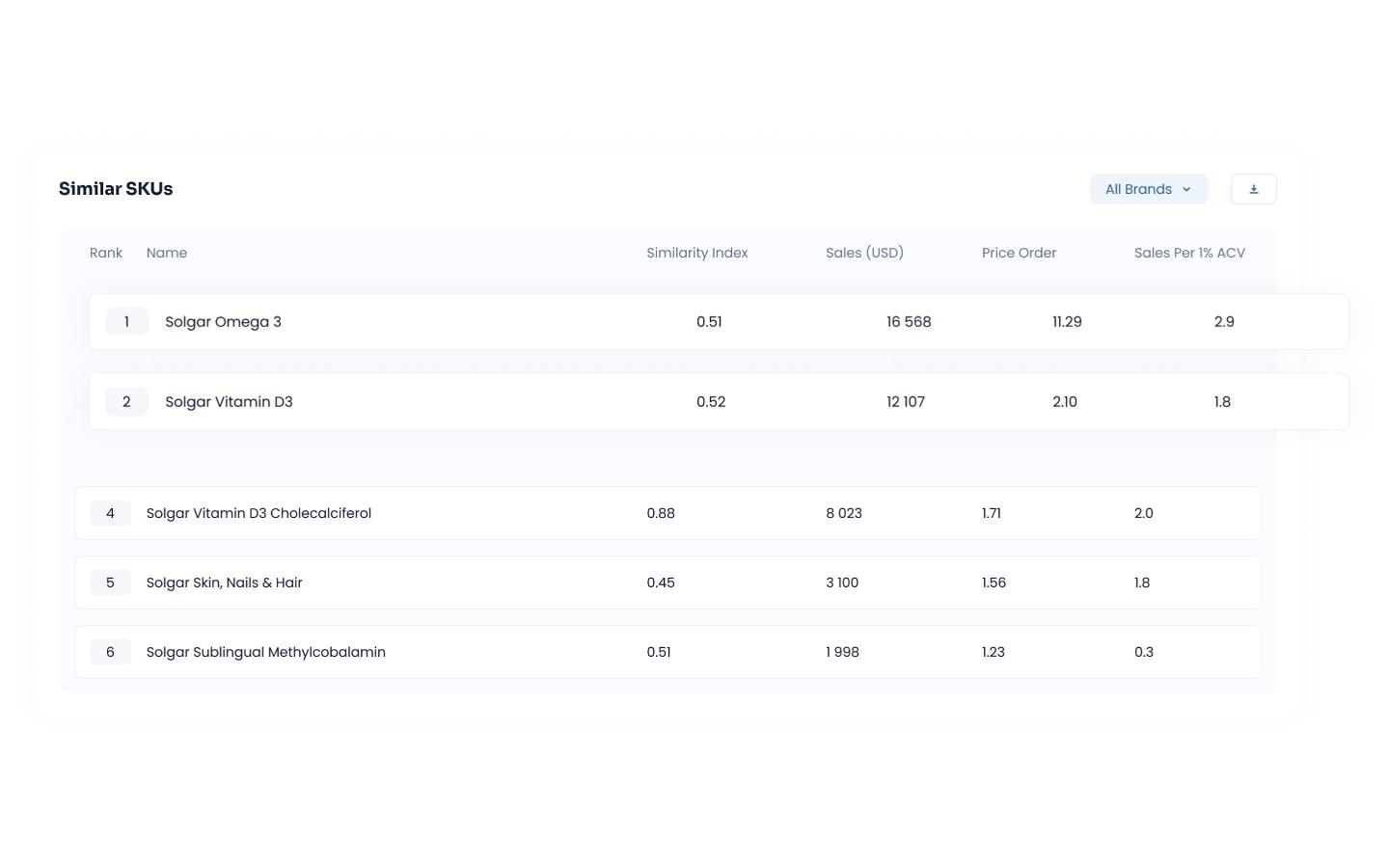This screenshot has height=868, width=1389.
Task: Click 1.8 in the Skin, Nails & Hair row
Action: click(x=1142, y=583)
